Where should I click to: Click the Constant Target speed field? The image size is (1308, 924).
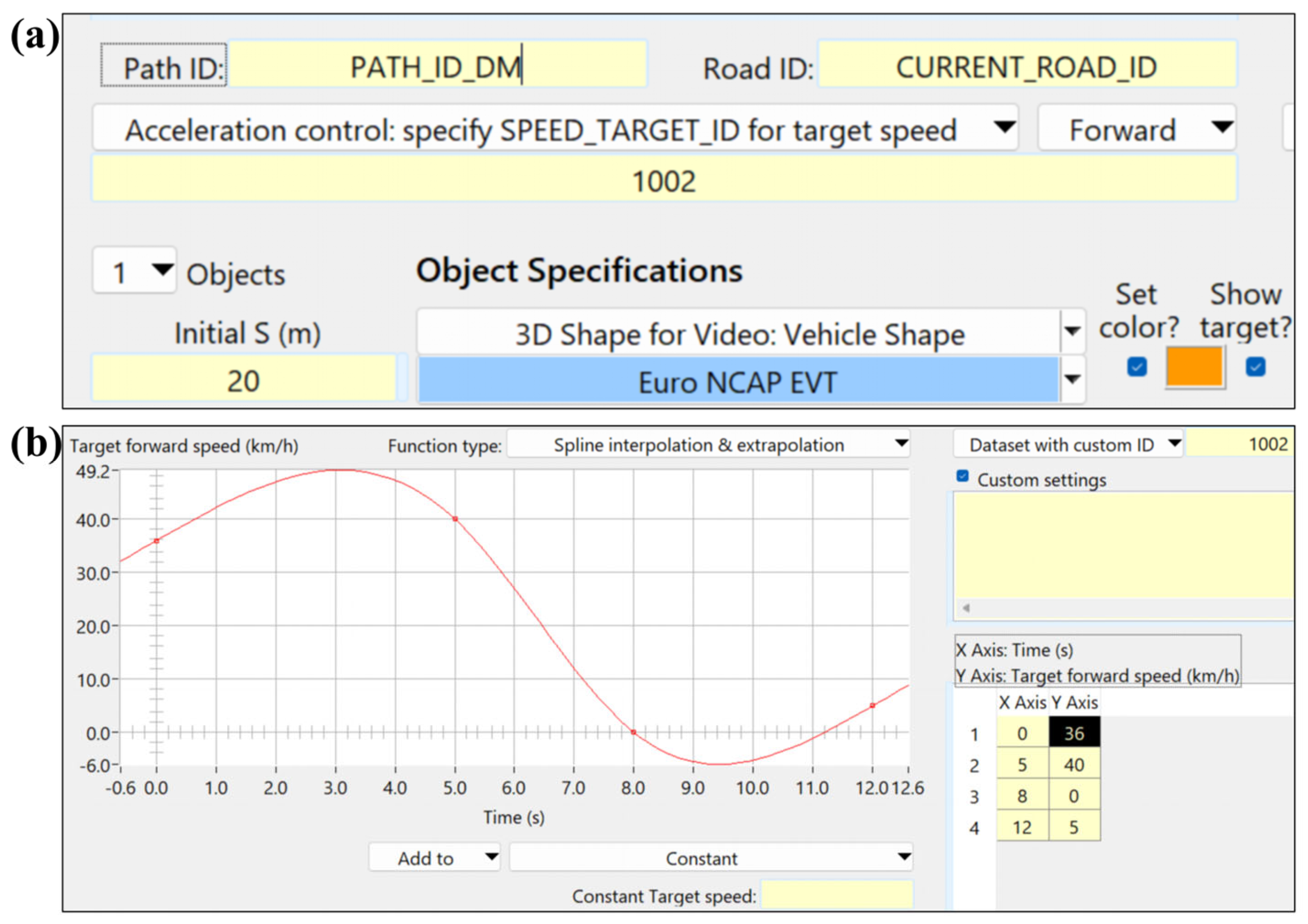tap(836, 895)
